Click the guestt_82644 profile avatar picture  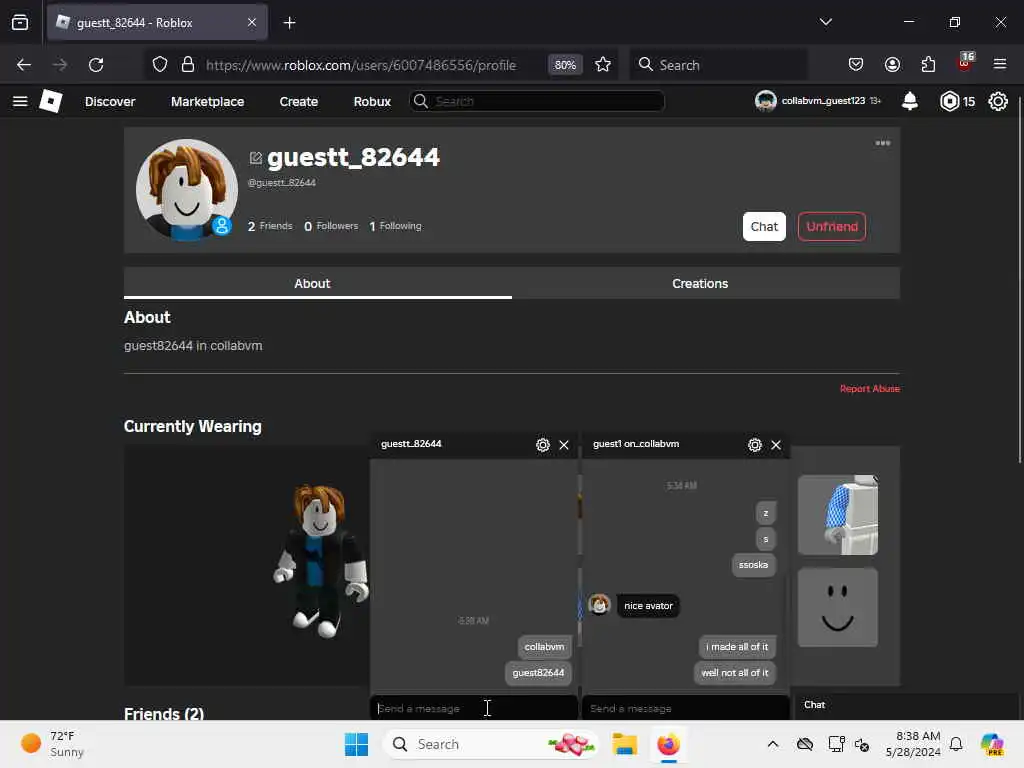click(x=187, y=189)
